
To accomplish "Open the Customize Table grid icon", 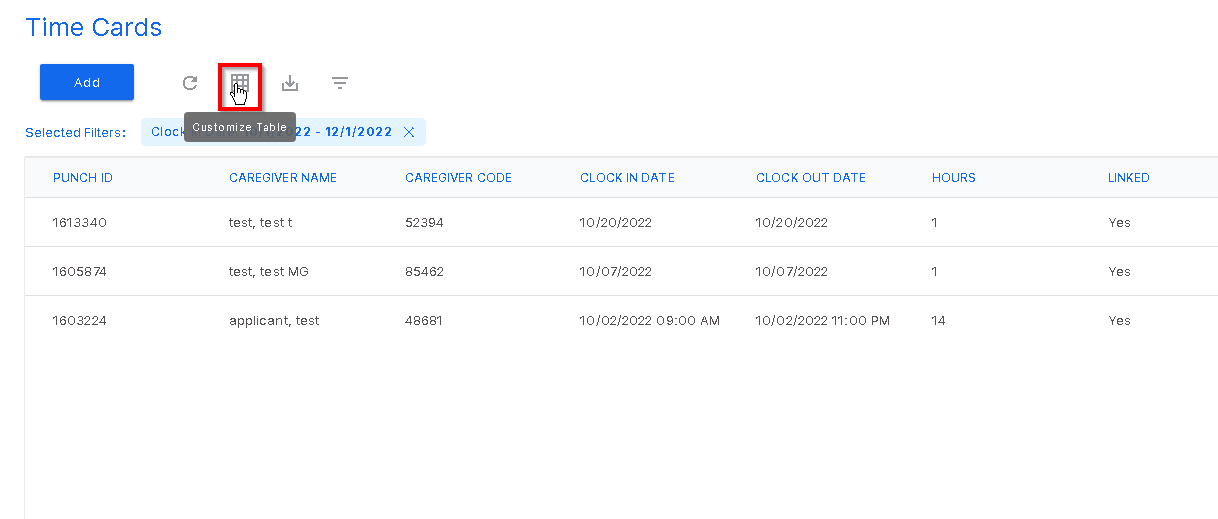I will click(x=240, y=83).
